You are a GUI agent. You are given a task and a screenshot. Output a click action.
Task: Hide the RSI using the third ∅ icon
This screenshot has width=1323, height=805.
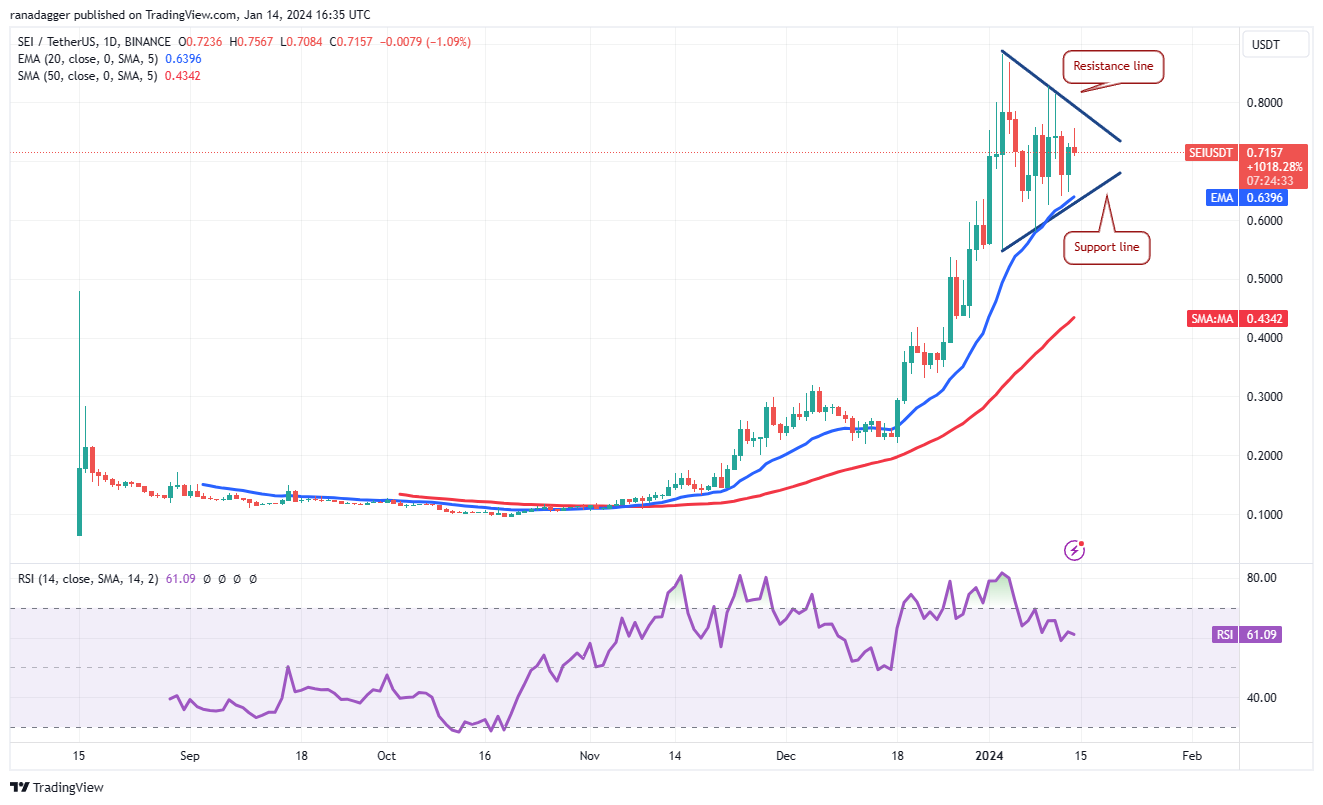pyautogui.click(x=238, y=578)
